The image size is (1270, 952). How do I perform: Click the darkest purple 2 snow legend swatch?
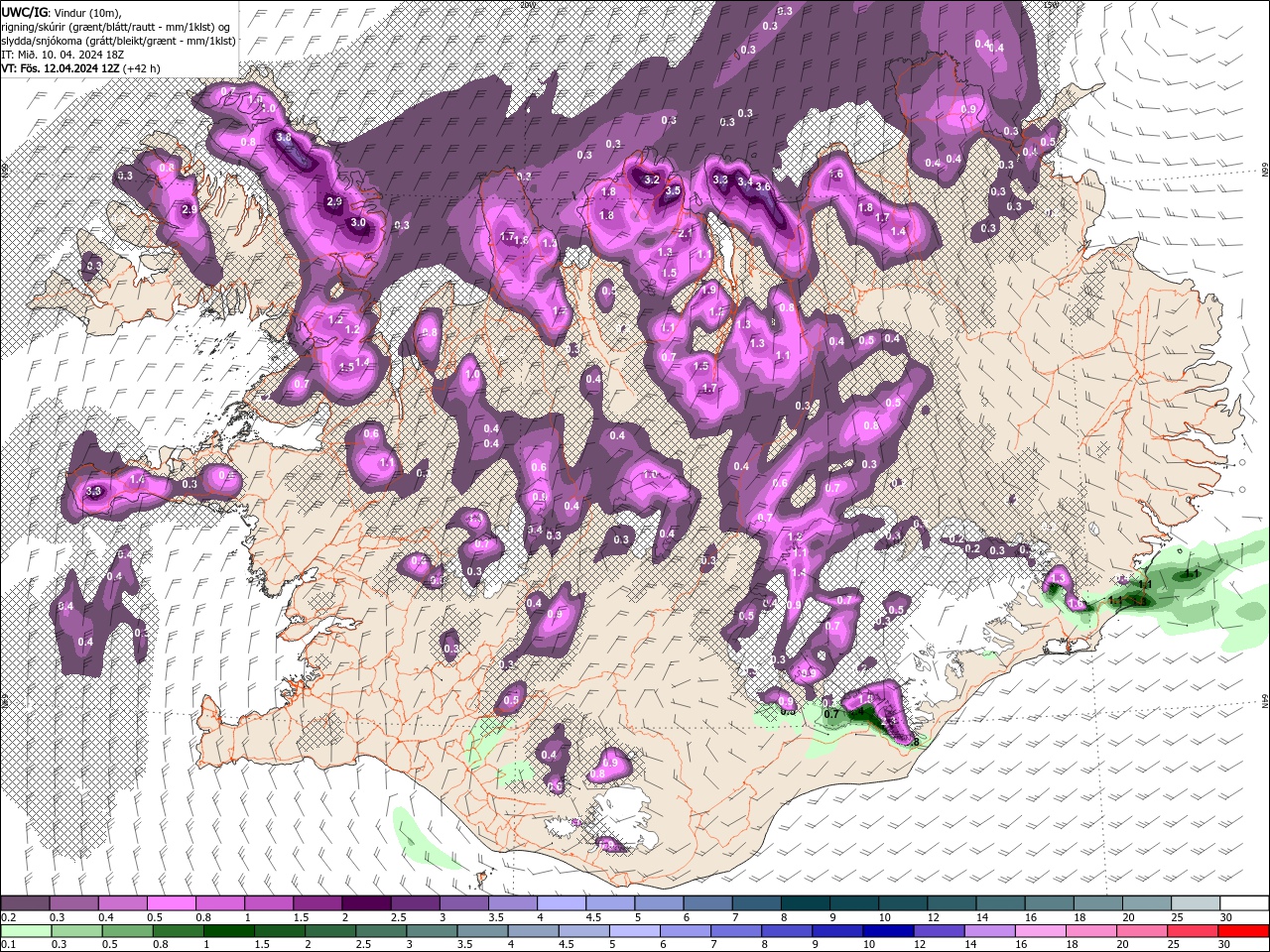click(x=365, y=903)
